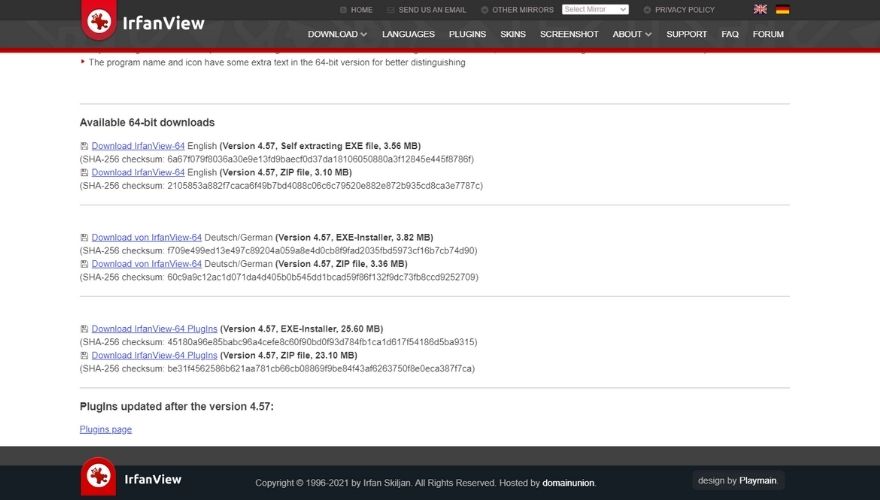Click disk icon beside PlugIns EXE-Installer 25.60 MB

[84, 329]
